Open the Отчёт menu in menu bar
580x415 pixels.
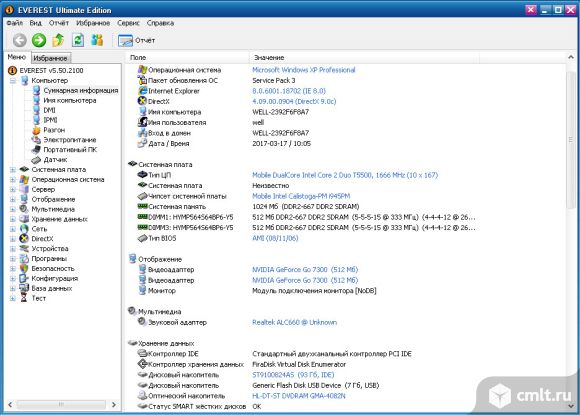pos(59,23)
